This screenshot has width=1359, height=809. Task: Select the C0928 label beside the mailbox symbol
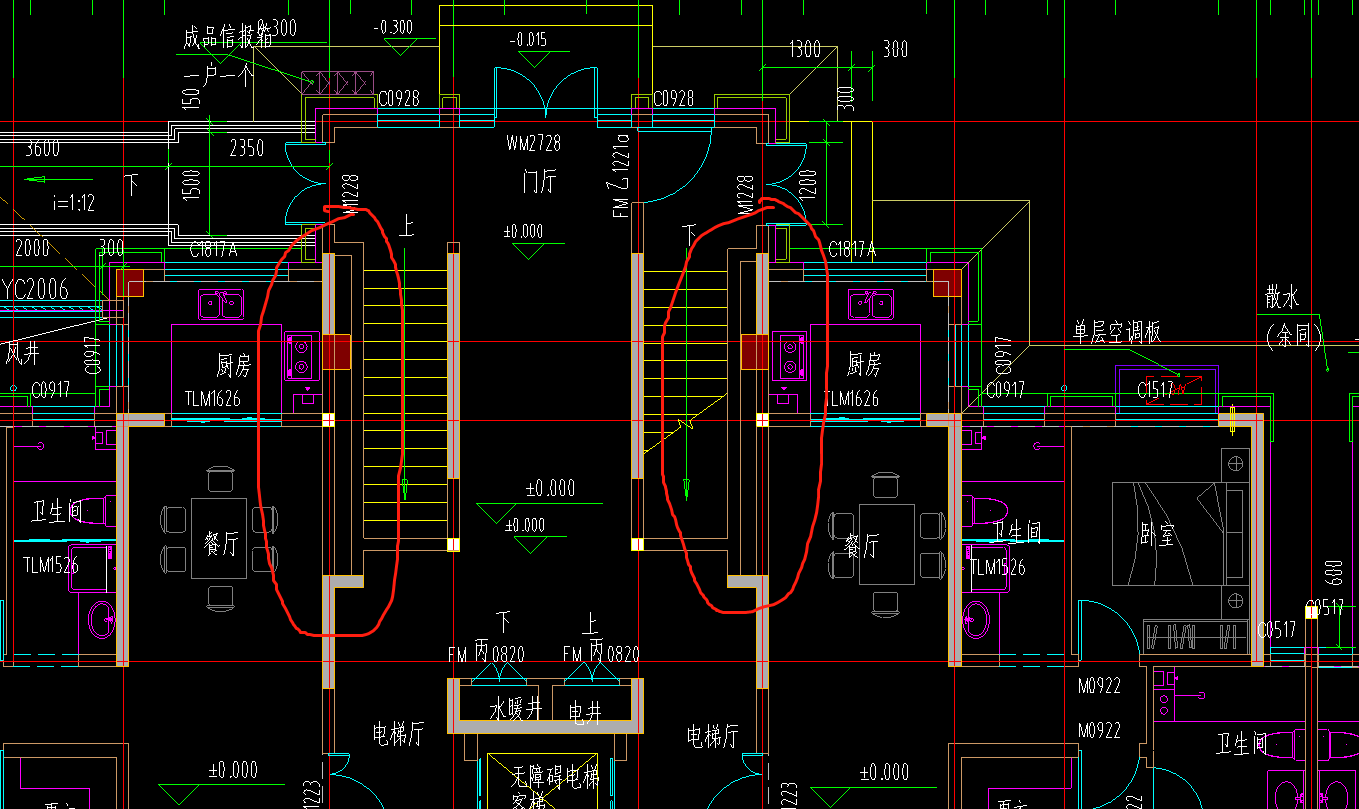point(398,99)
